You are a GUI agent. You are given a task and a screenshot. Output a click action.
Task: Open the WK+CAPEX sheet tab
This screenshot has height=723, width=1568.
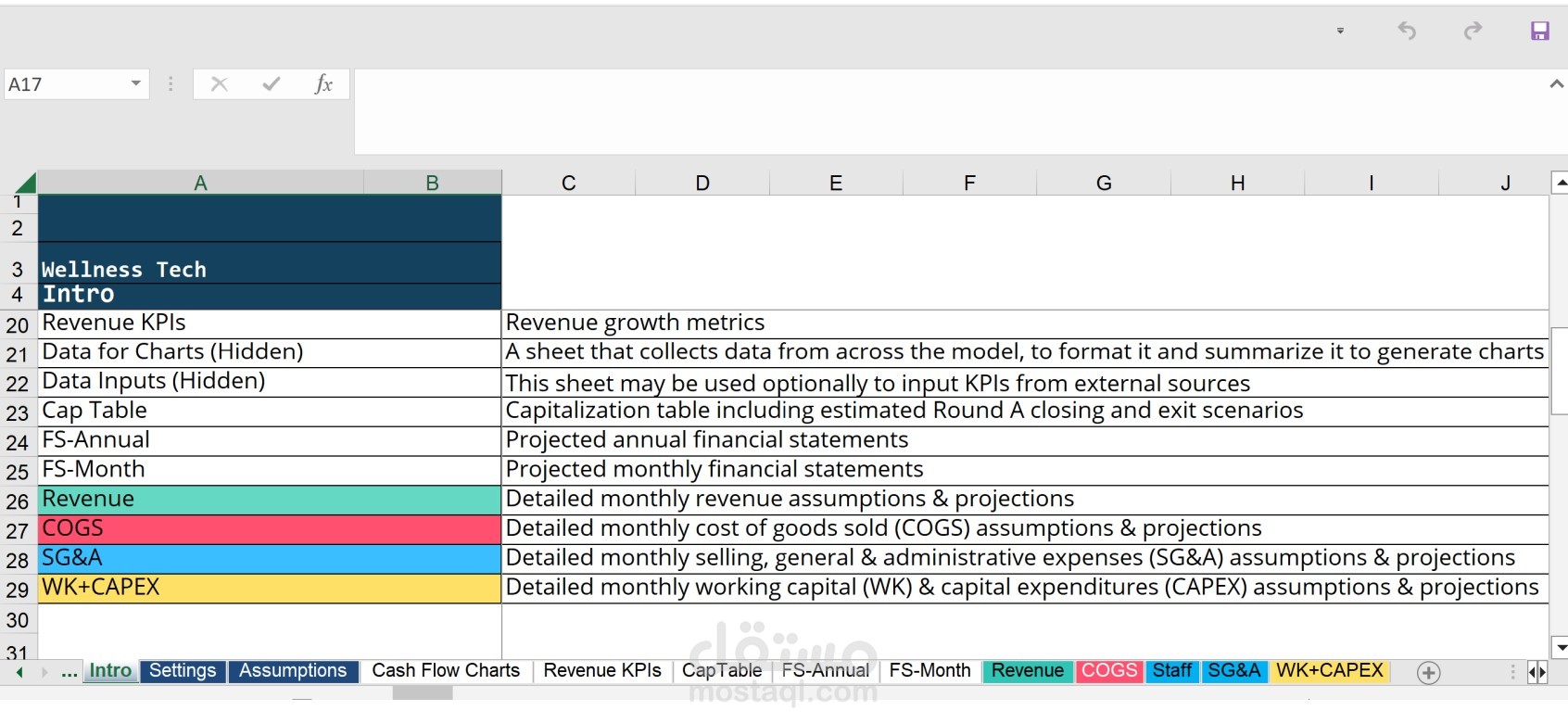pyautogui.click(x=1329, y=671)
